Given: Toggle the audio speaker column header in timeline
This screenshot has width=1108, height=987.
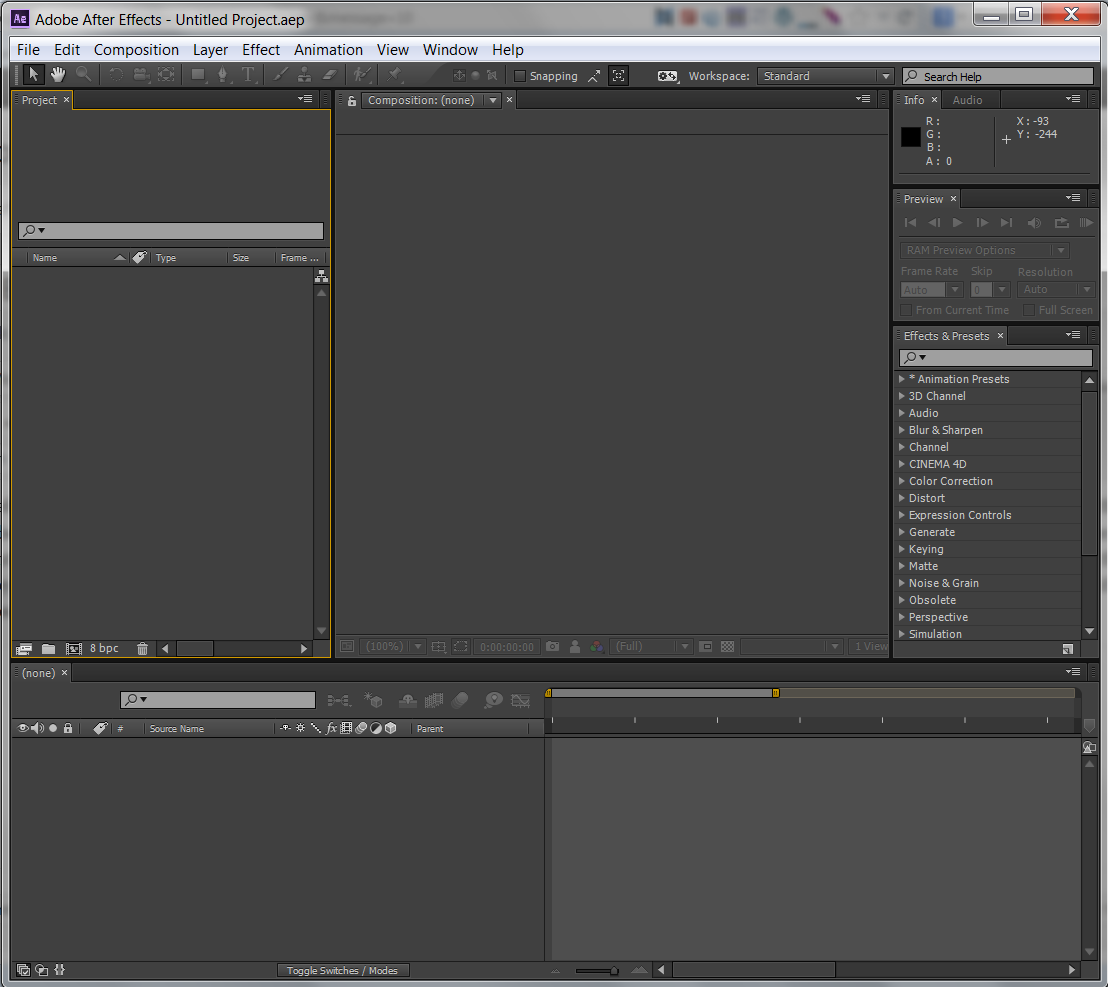Looking at the screenshot, I should (37, 728).
